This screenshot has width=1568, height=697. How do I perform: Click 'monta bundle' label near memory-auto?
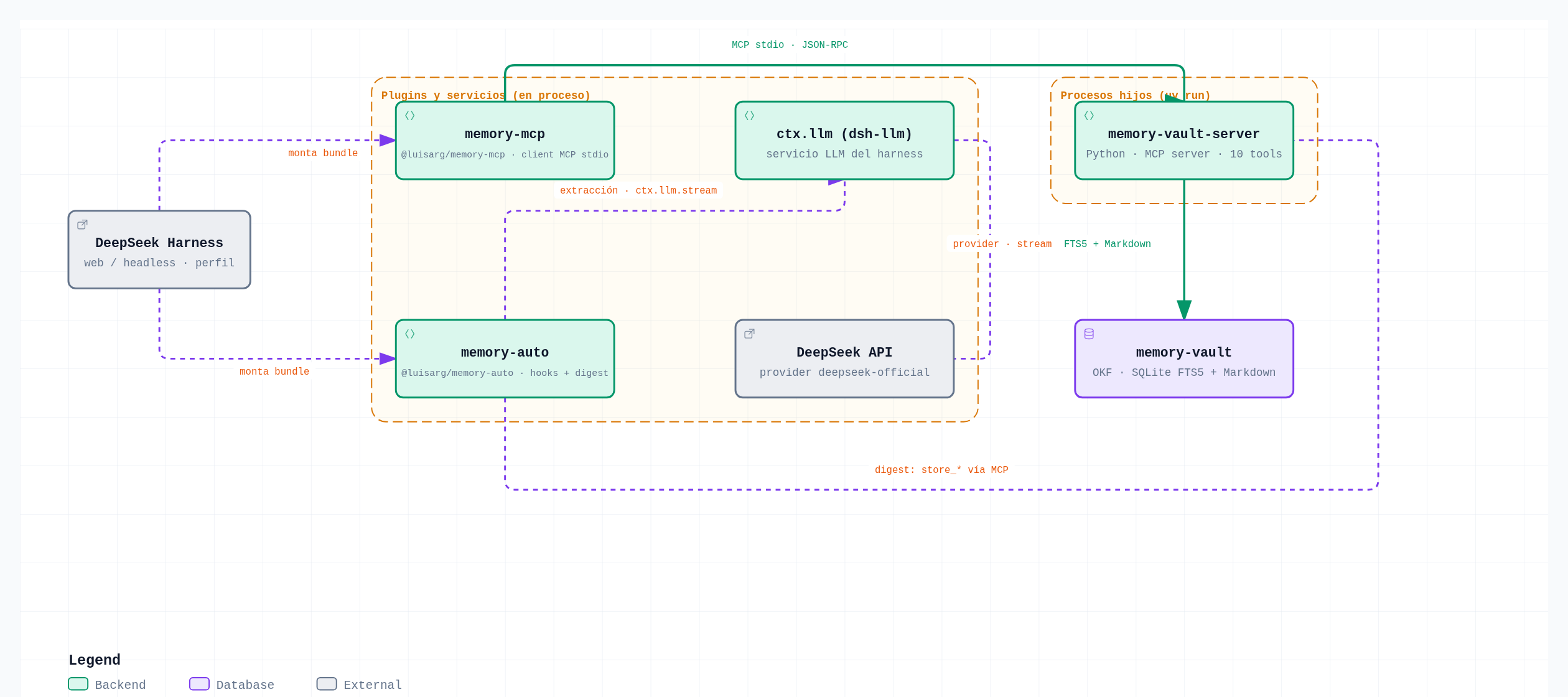(274, 372)
